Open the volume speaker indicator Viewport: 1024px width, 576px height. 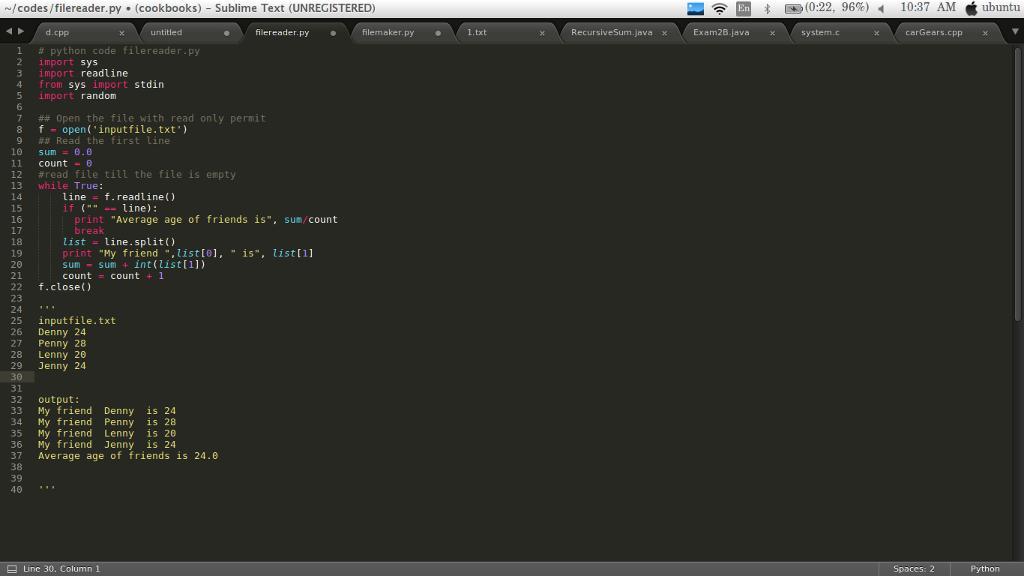[x=881, y=8]
